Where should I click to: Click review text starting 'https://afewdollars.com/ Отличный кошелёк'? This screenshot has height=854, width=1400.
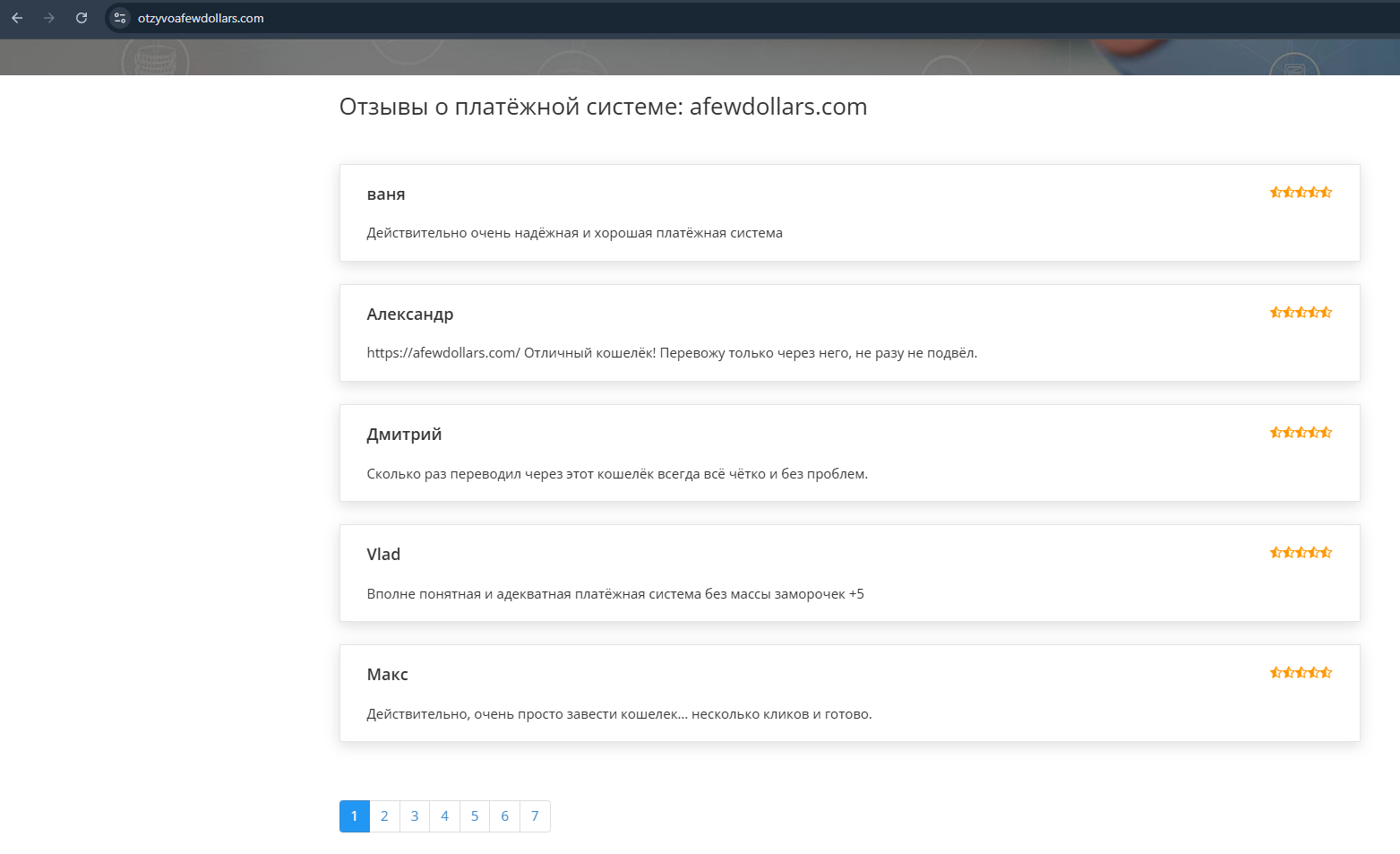click(x=672, y=353)
